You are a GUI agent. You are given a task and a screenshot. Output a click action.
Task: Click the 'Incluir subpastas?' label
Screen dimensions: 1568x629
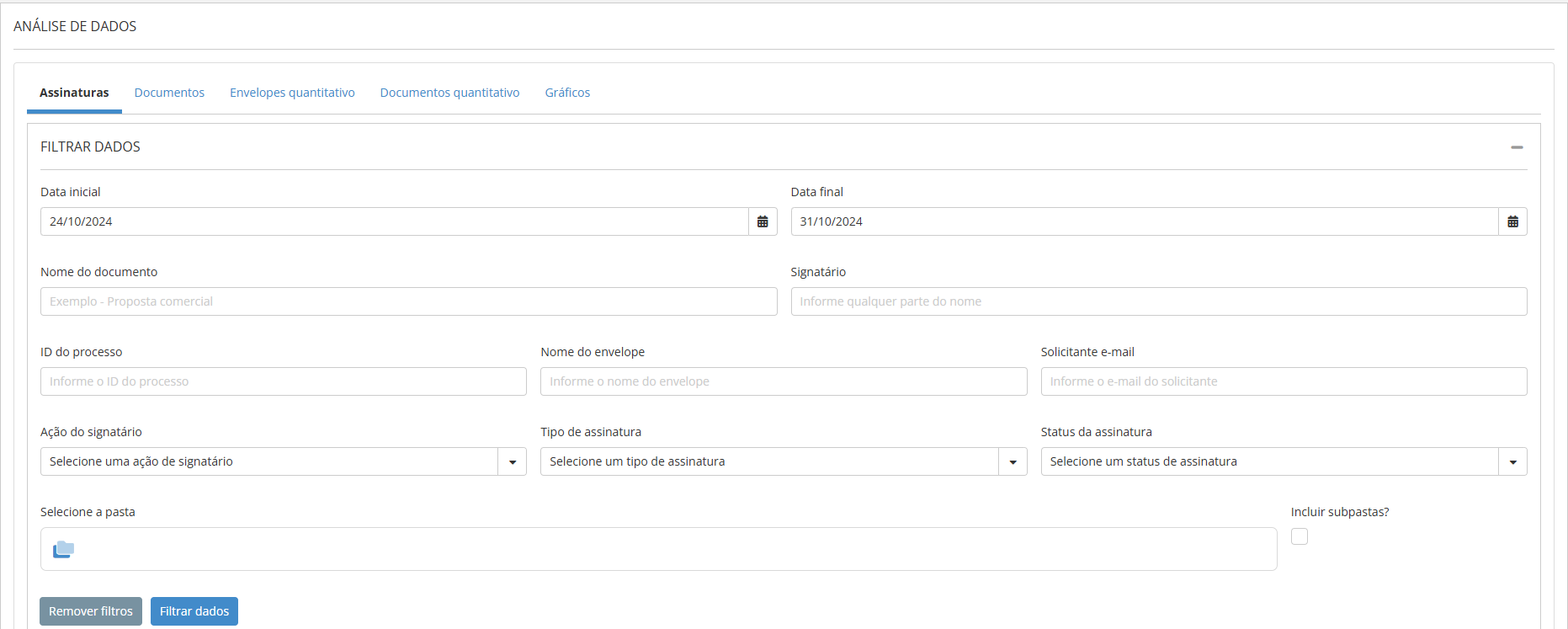coord(1340,512)
